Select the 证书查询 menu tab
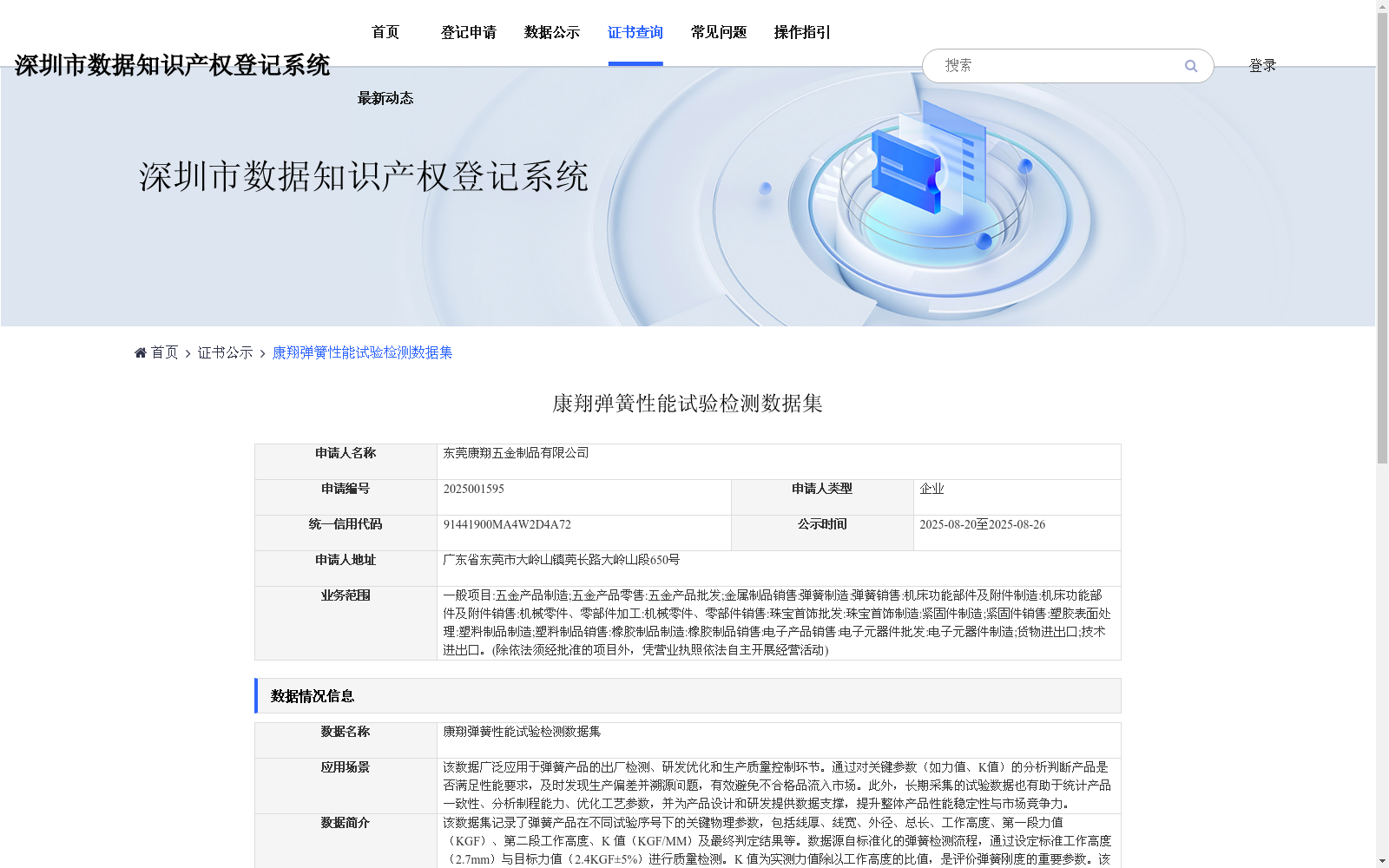Viewport: 1389px width, 868px height. [635, 32]
